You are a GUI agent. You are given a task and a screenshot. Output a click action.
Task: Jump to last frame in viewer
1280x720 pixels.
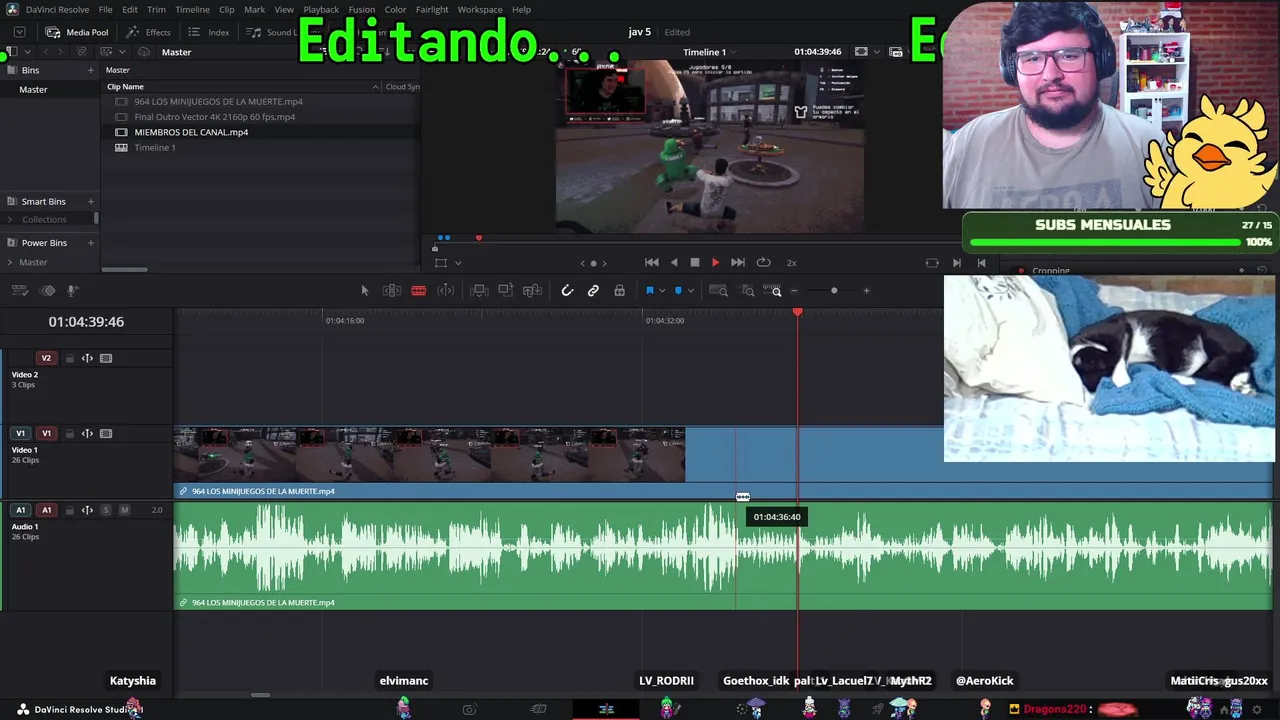(x=738, y=263)
